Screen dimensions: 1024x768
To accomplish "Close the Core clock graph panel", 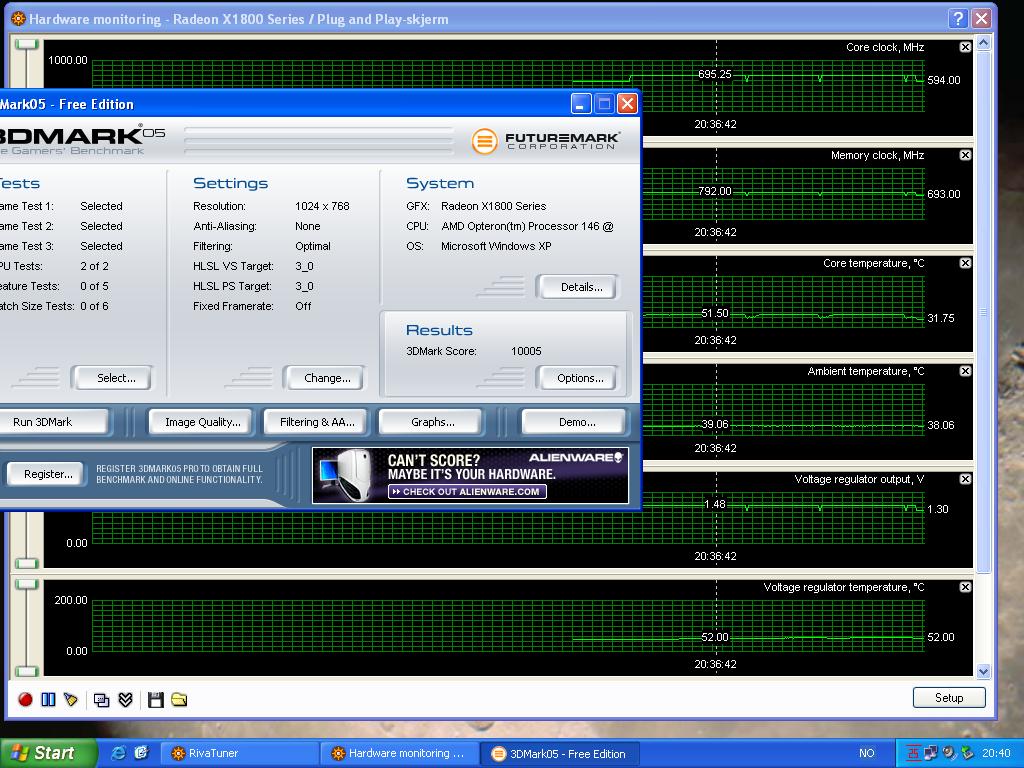I will click(965, 47).
